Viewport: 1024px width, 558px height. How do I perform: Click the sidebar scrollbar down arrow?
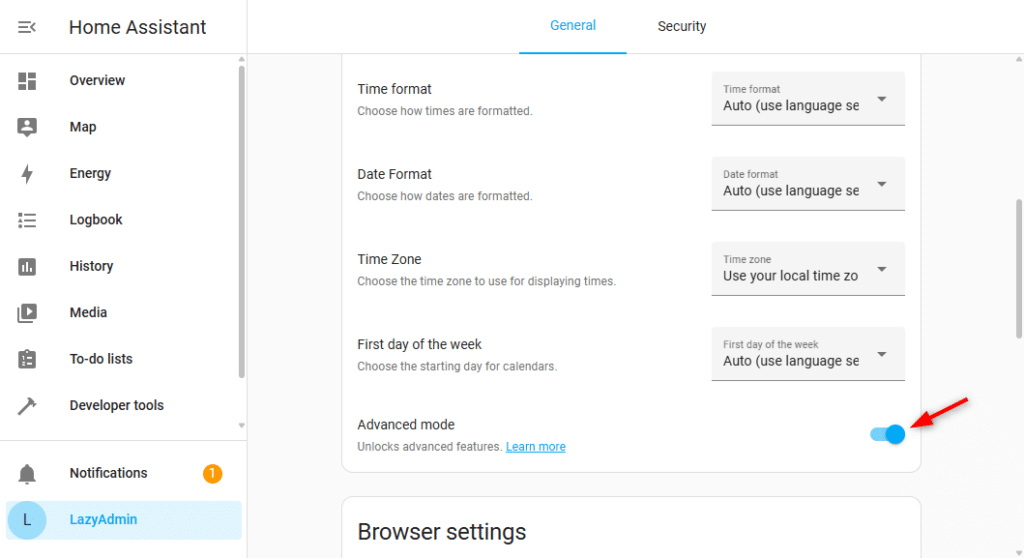(x=241, y=426)
